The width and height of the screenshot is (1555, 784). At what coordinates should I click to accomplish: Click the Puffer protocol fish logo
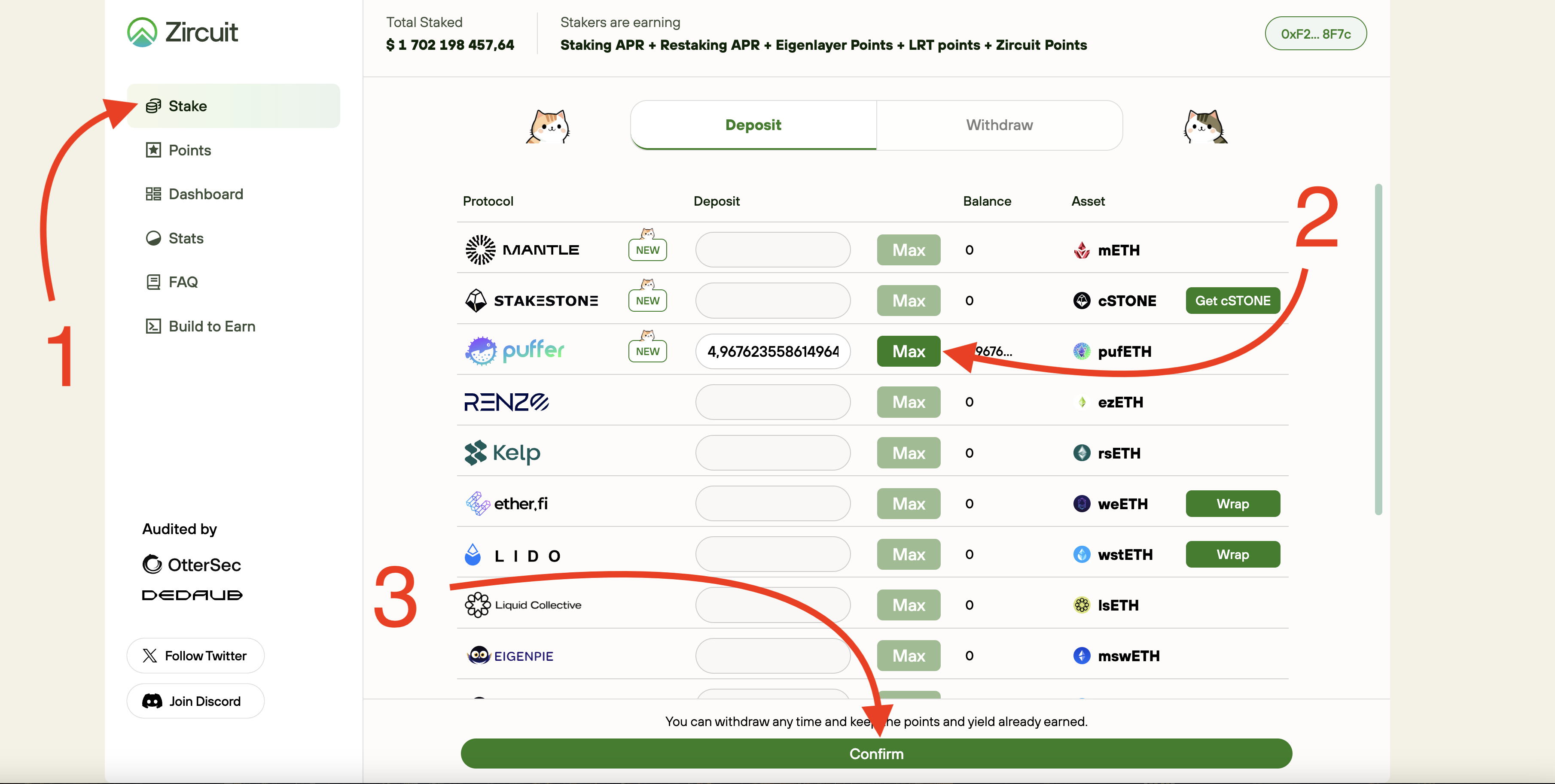[x=481, y=351]
